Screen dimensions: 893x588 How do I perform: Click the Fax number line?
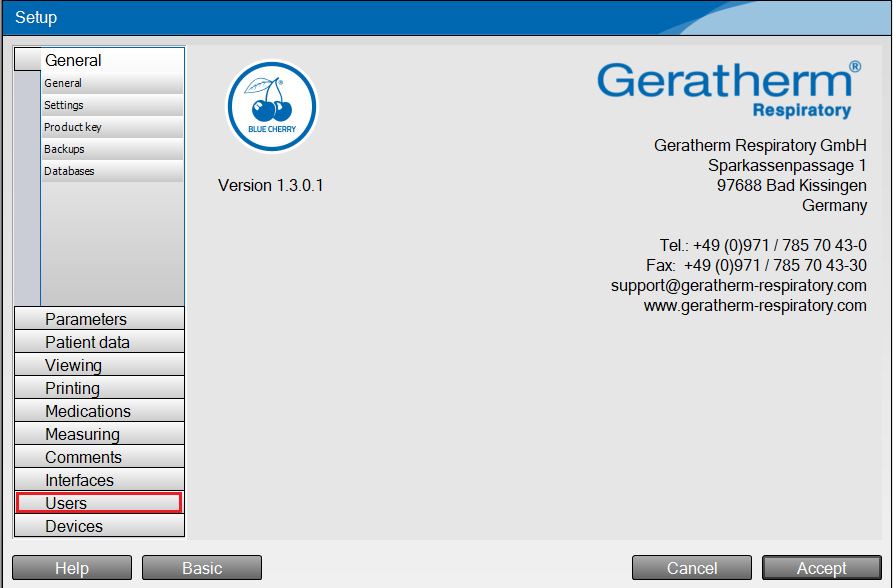pyautogui.click(x=756, y=265)
